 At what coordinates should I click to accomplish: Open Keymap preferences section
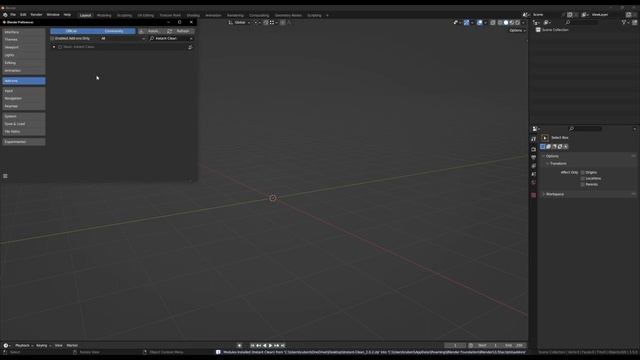click(x=24, y=106)
